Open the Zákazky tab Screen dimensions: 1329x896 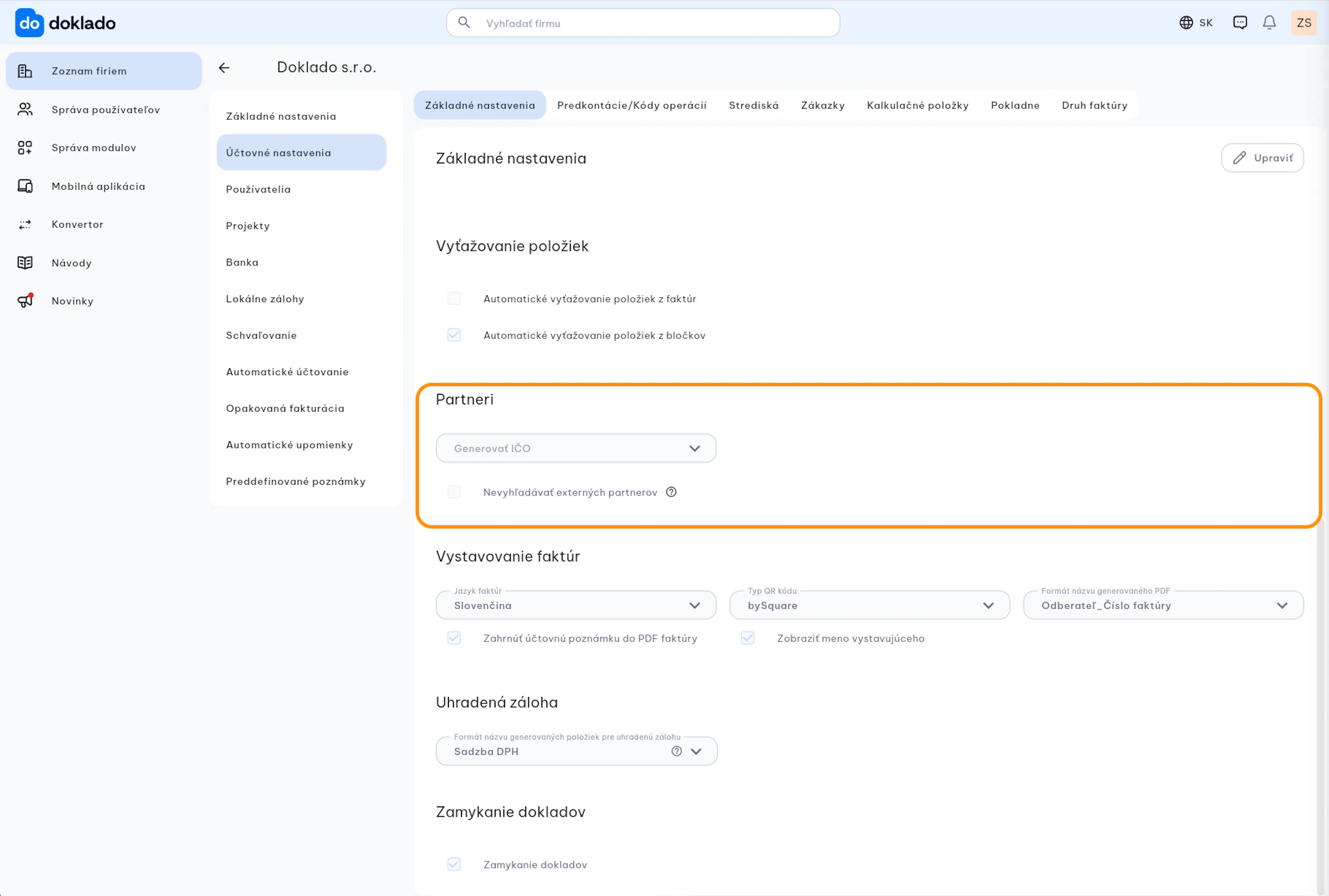[x=823, y=105]
